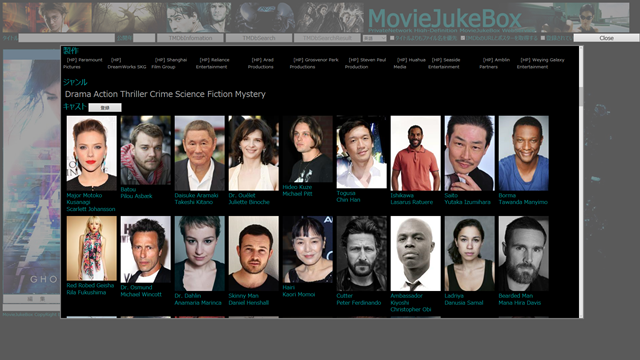This screenshot has height=360, width=640.
Task: Click the Close button
Action: point(606,38)
